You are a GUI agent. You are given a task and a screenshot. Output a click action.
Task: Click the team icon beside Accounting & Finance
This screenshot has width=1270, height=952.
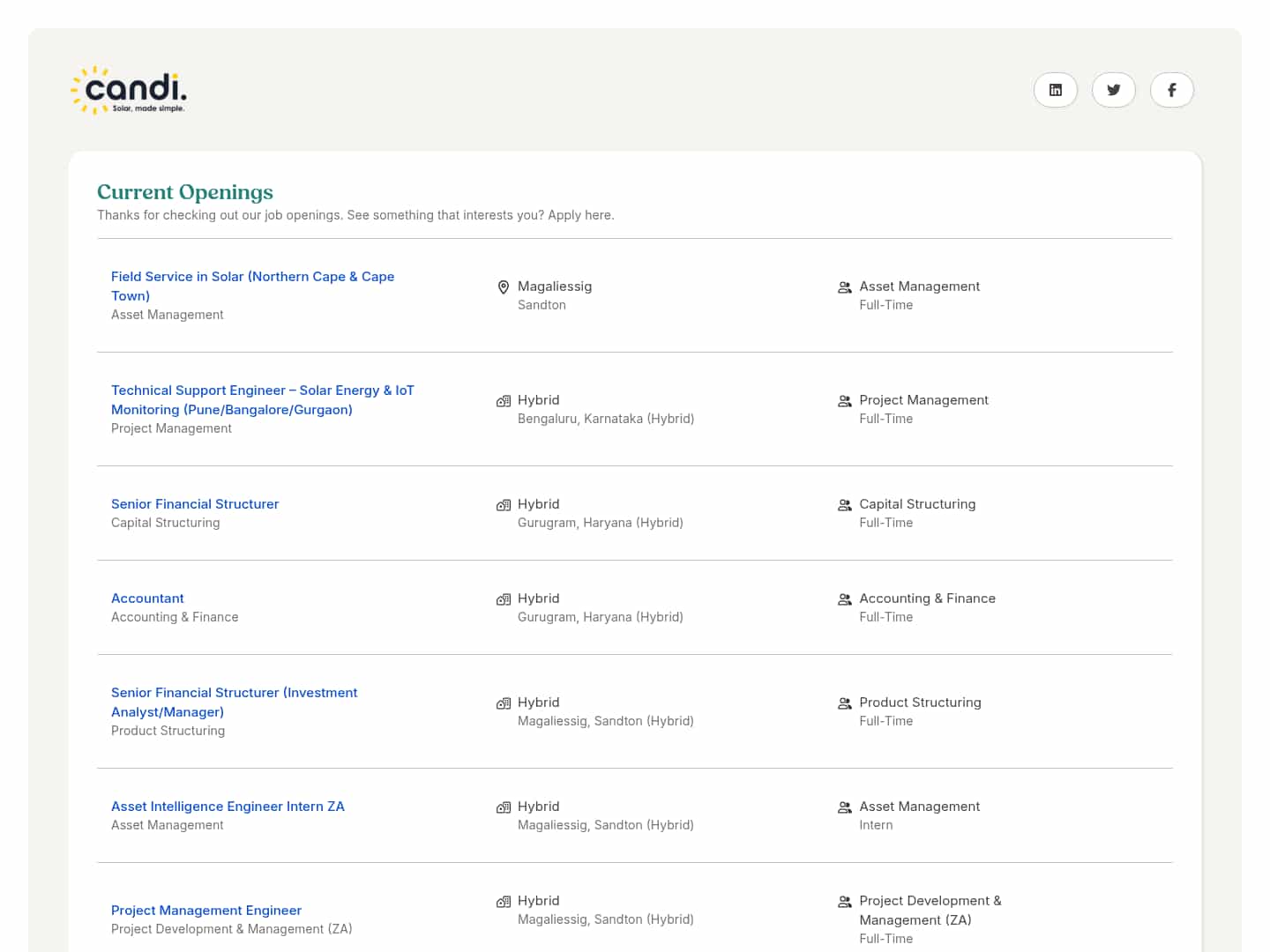(x=845, y=599)
